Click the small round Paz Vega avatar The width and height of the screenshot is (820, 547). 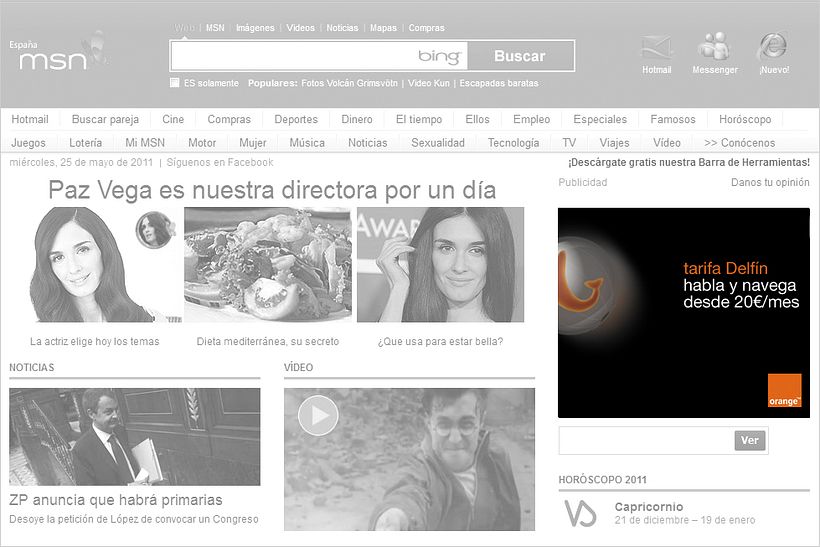click(154, 230)
